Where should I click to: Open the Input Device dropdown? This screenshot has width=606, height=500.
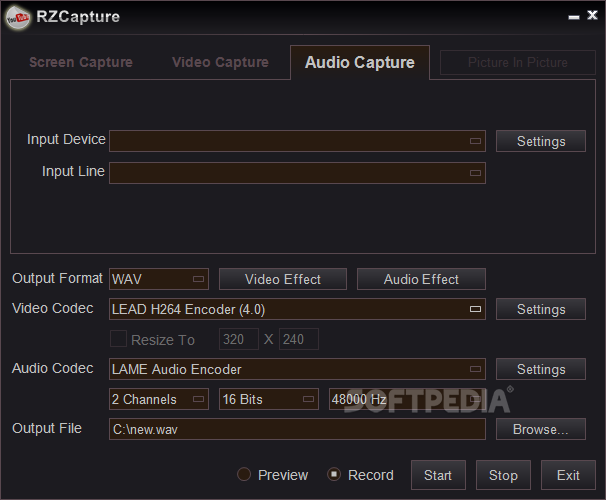pos(297,141)
